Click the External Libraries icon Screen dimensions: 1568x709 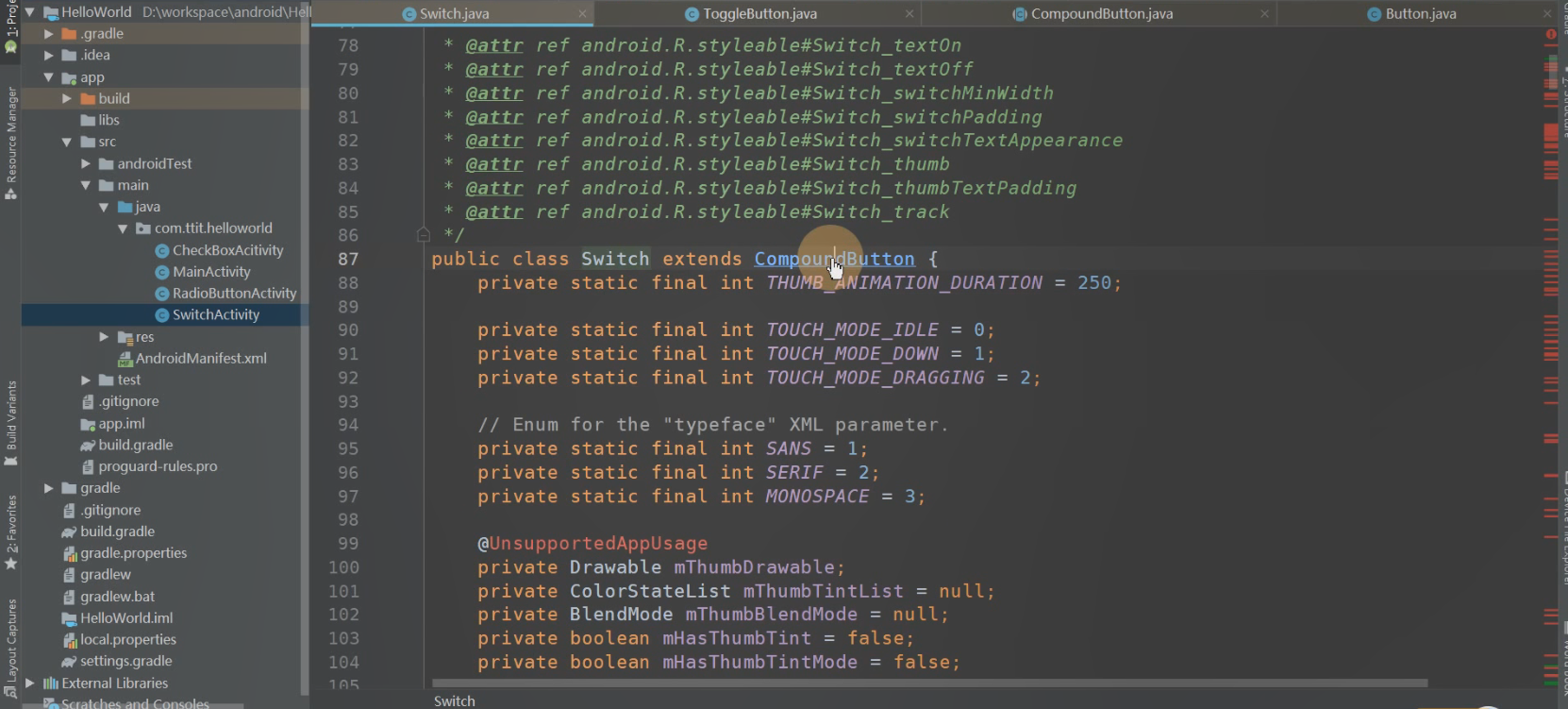pos(51,684)
